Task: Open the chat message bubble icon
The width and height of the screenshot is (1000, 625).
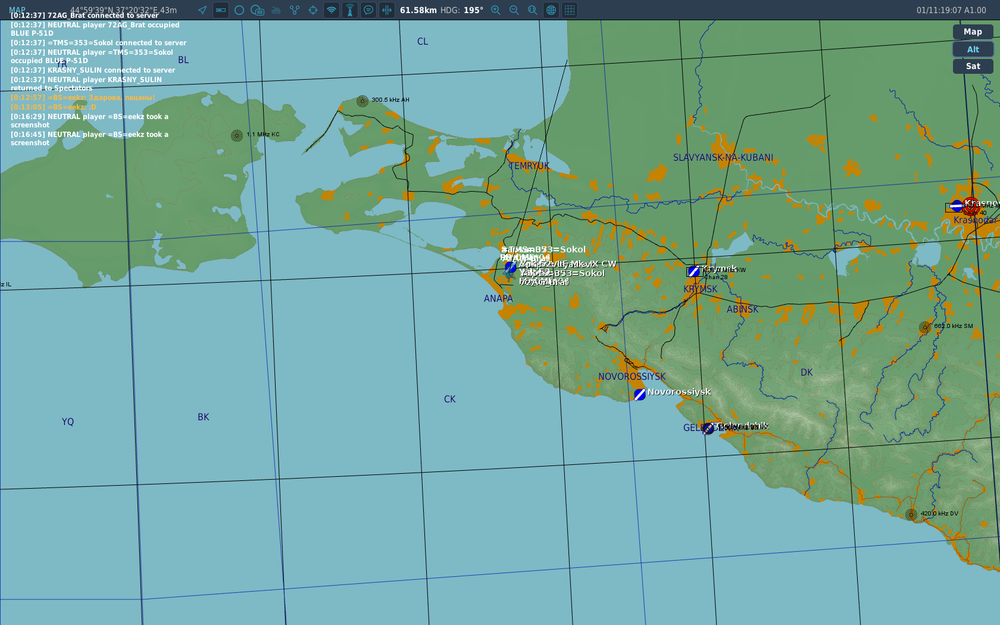Action: click(x=368, y=9)
